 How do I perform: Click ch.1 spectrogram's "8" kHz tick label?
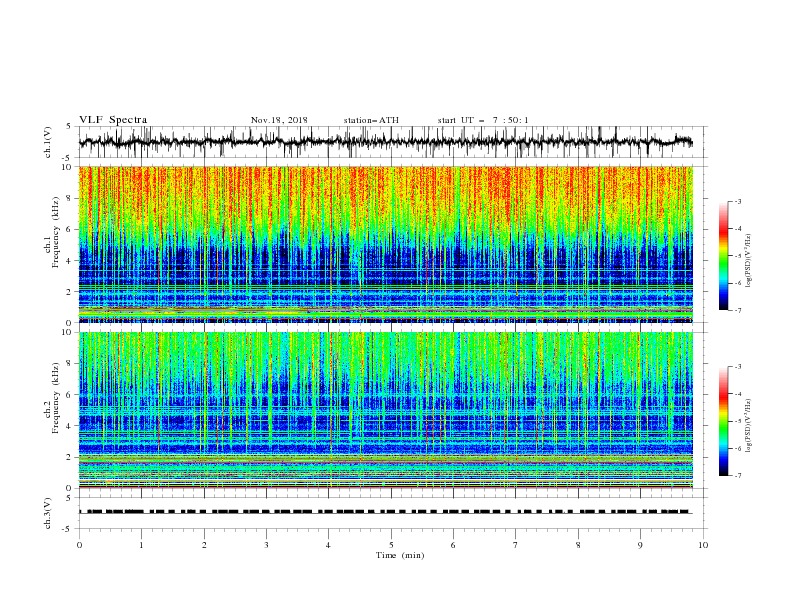pos(70,198)
